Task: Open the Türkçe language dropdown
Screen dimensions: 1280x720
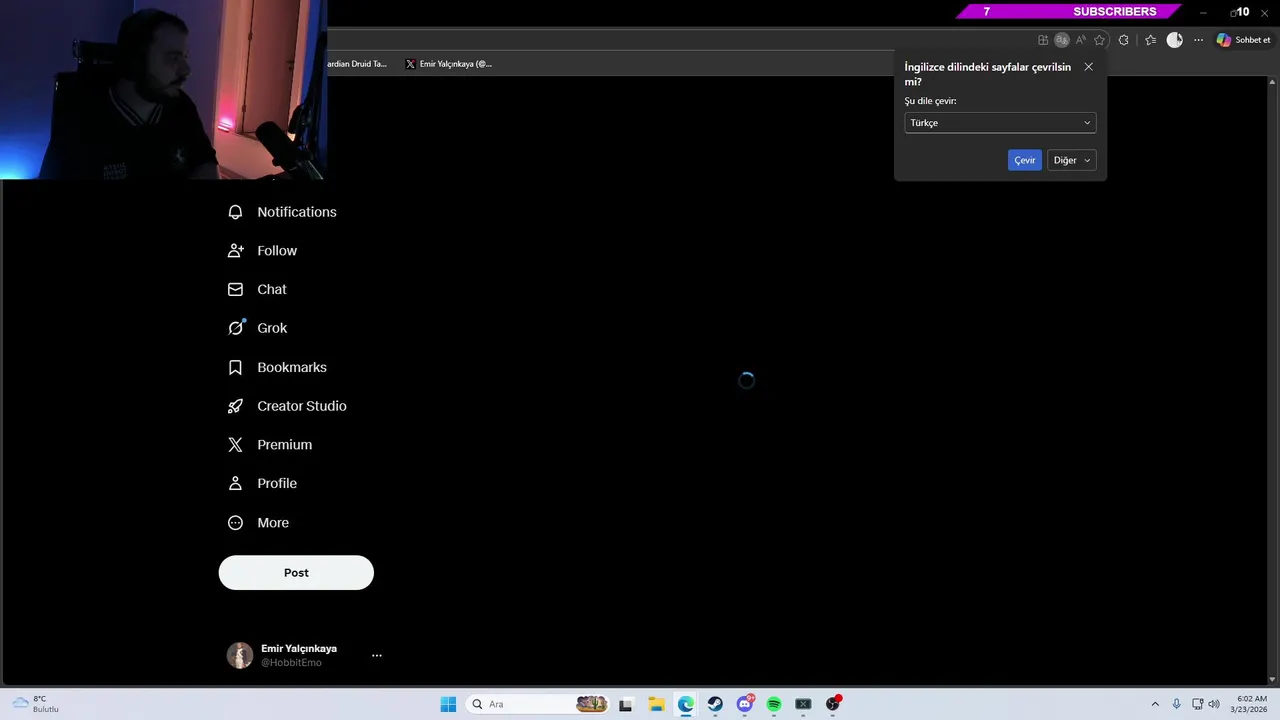Action: pyautogui.click(x=1000, y=123)
